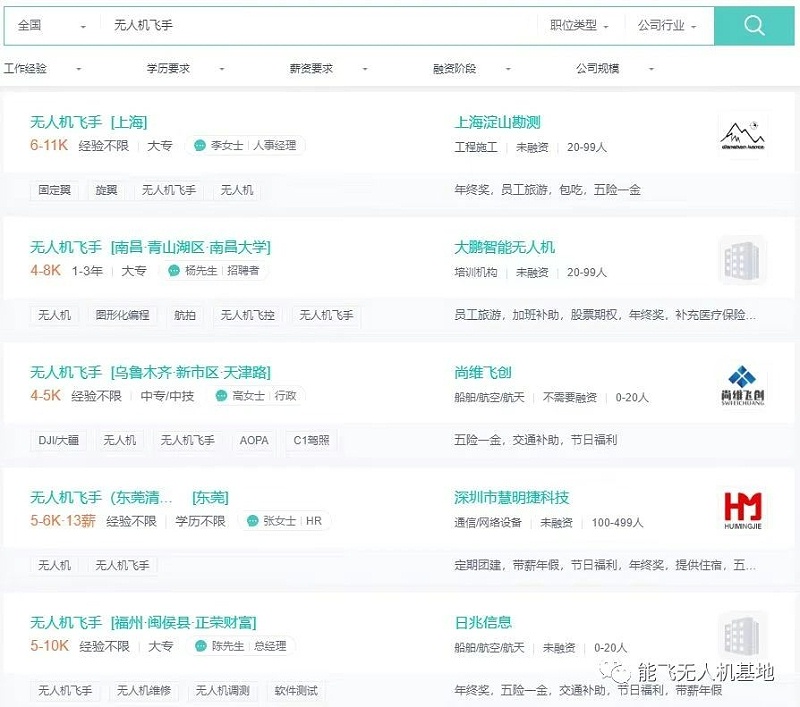Click 100-499人 company size text
The height and width of the screenshot is (707, 800).
point(617,522)
